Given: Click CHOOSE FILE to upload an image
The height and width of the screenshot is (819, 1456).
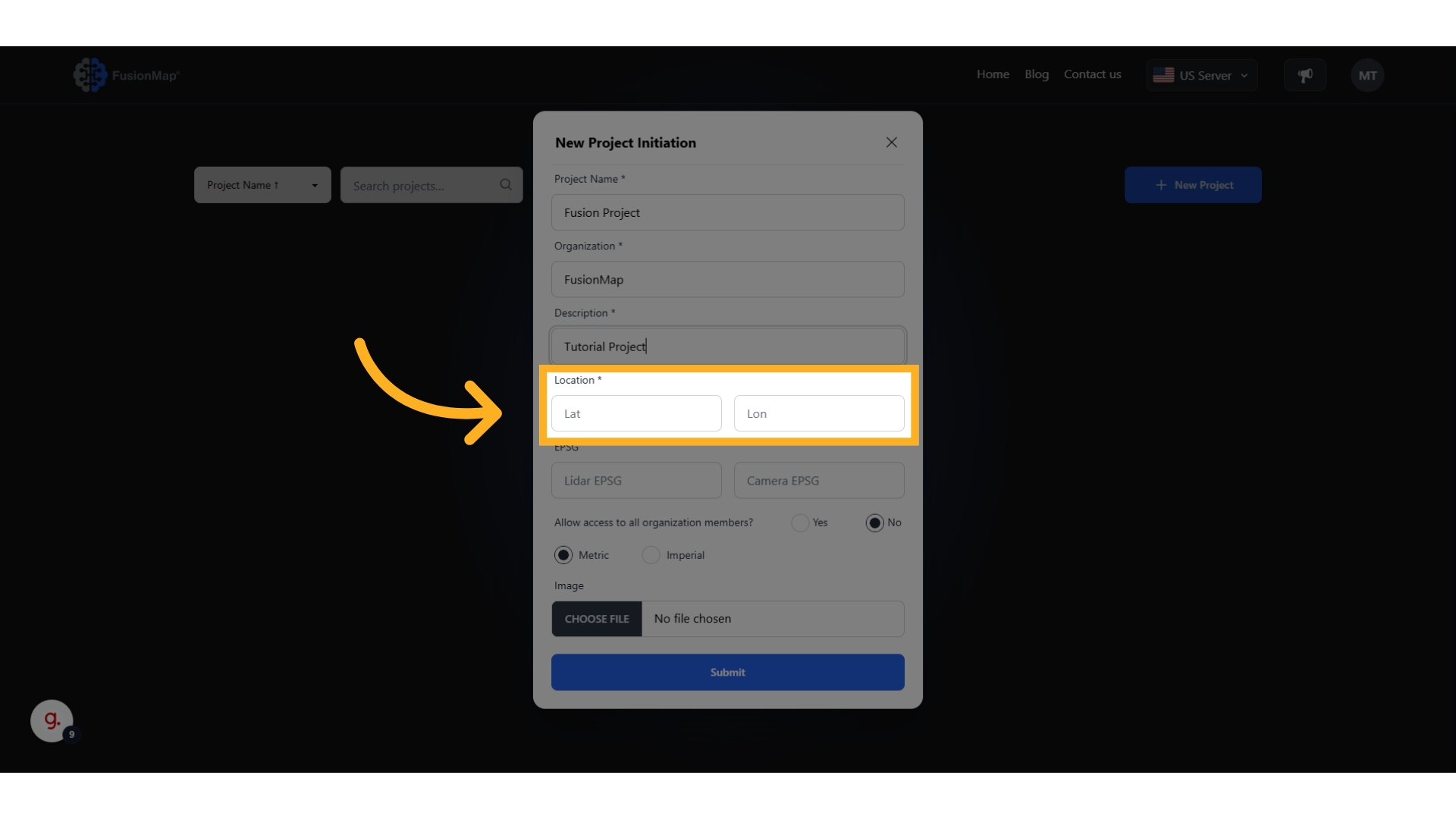Looking at the screenshot, I should [x=596, y=619].
